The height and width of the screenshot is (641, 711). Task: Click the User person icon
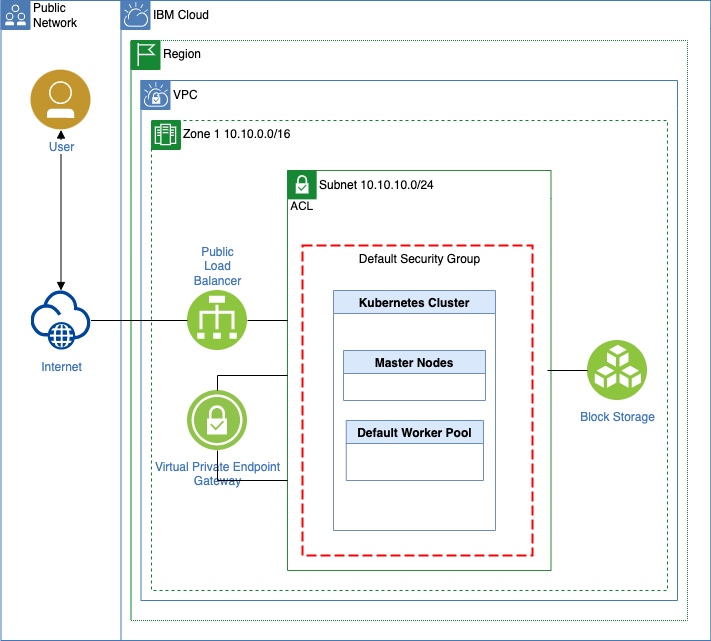(61, 102)
